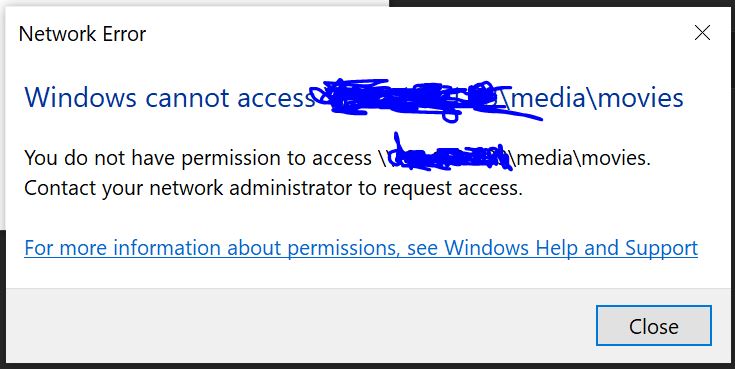The width and height of the screenshot is (735, 369).
Task: Click the 'Windows cannot access' heading text
Action: coord(169,98)
